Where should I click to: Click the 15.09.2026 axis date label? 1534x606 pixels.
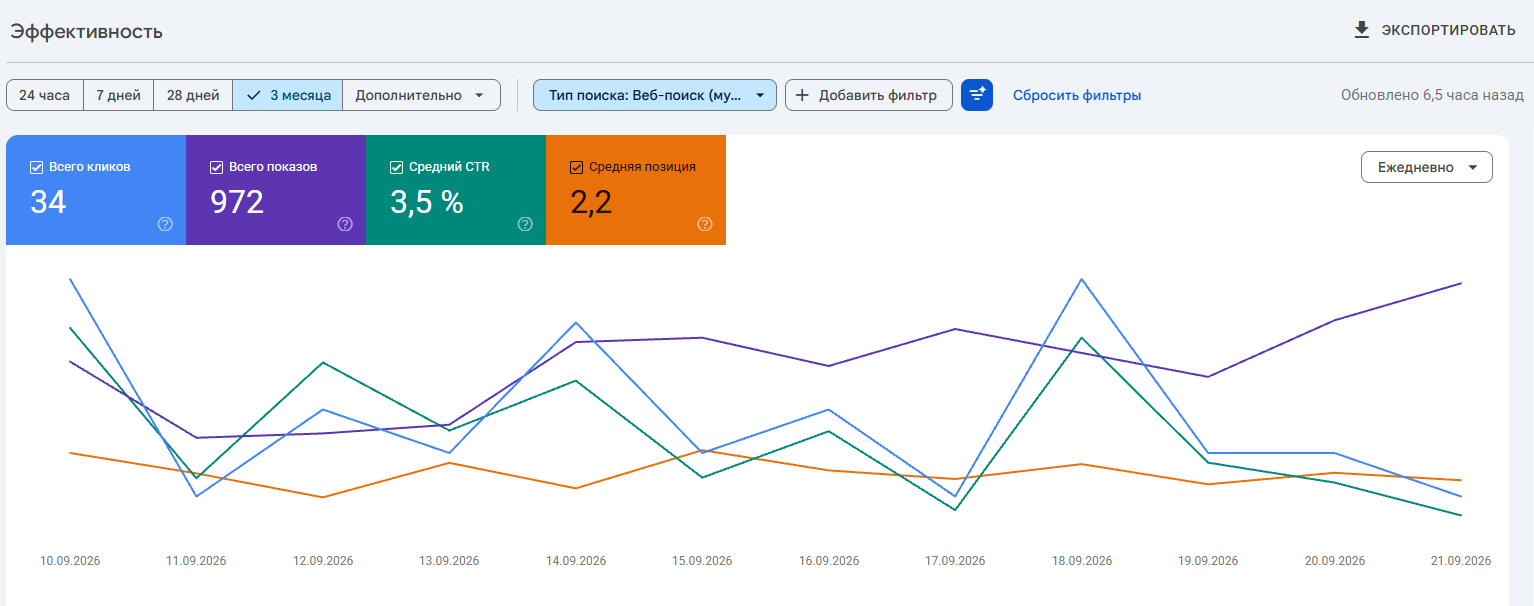click(702, 561)
